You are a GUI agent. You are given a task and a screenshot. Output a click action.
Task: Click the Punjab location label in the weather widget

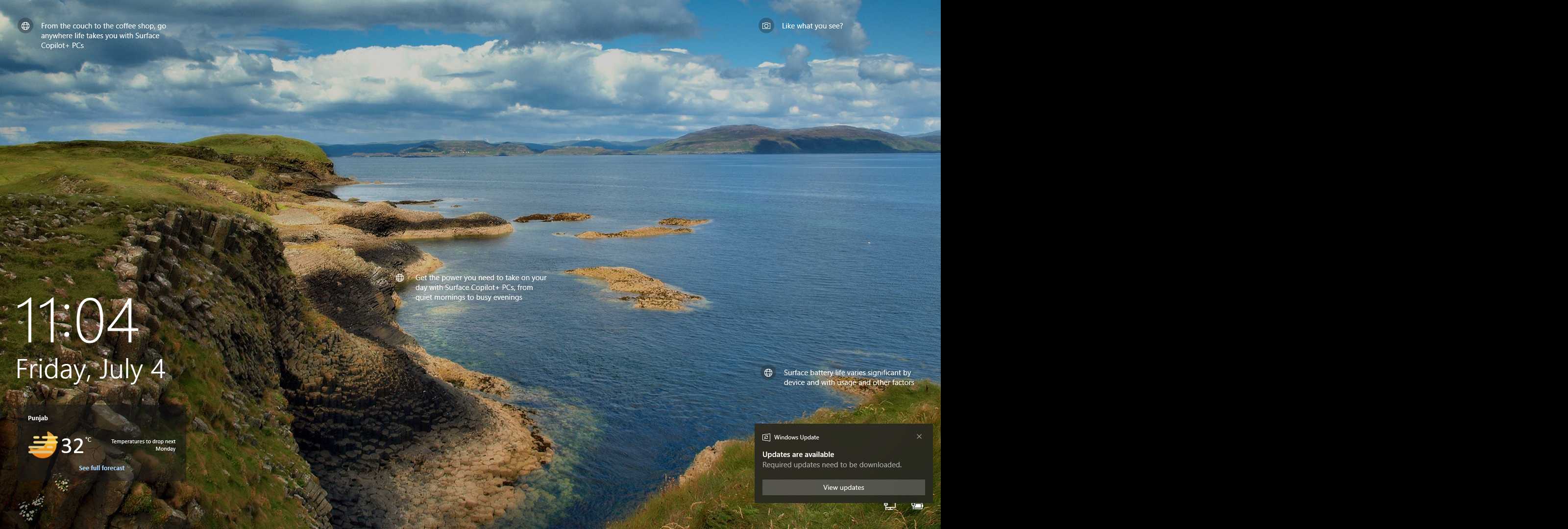coord(38,418)
